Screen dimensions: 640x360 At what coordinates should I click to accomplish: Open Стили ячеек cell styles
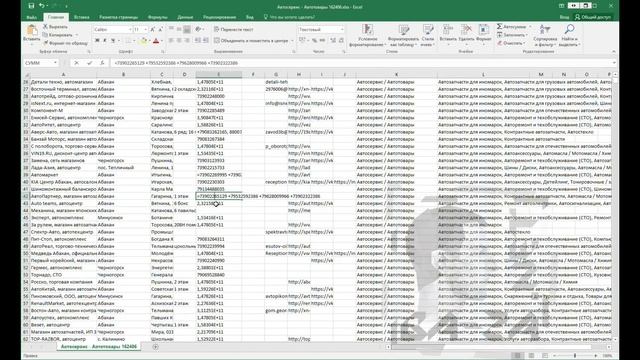[428, 36]
